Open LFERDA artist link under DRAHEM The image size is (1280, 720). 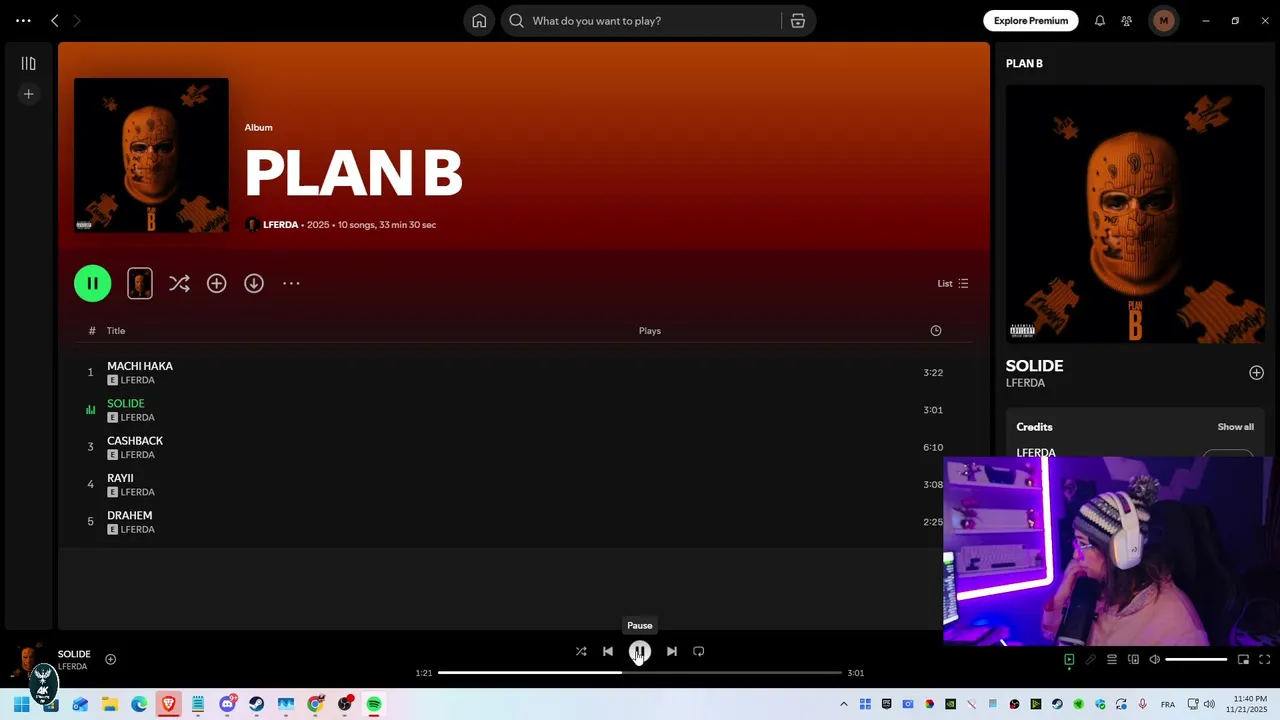pyautogui.click(x=137, y=530)
